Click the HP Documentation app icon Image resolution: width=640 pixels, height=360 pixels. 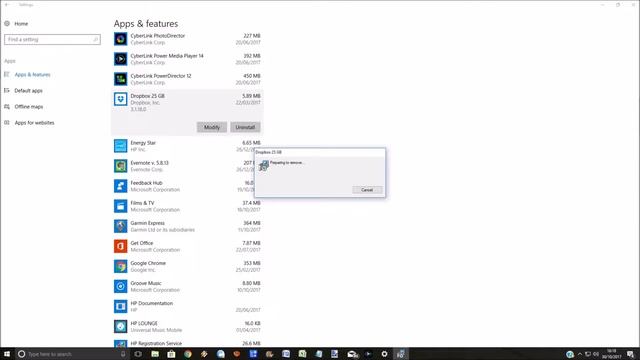point(120,307)
